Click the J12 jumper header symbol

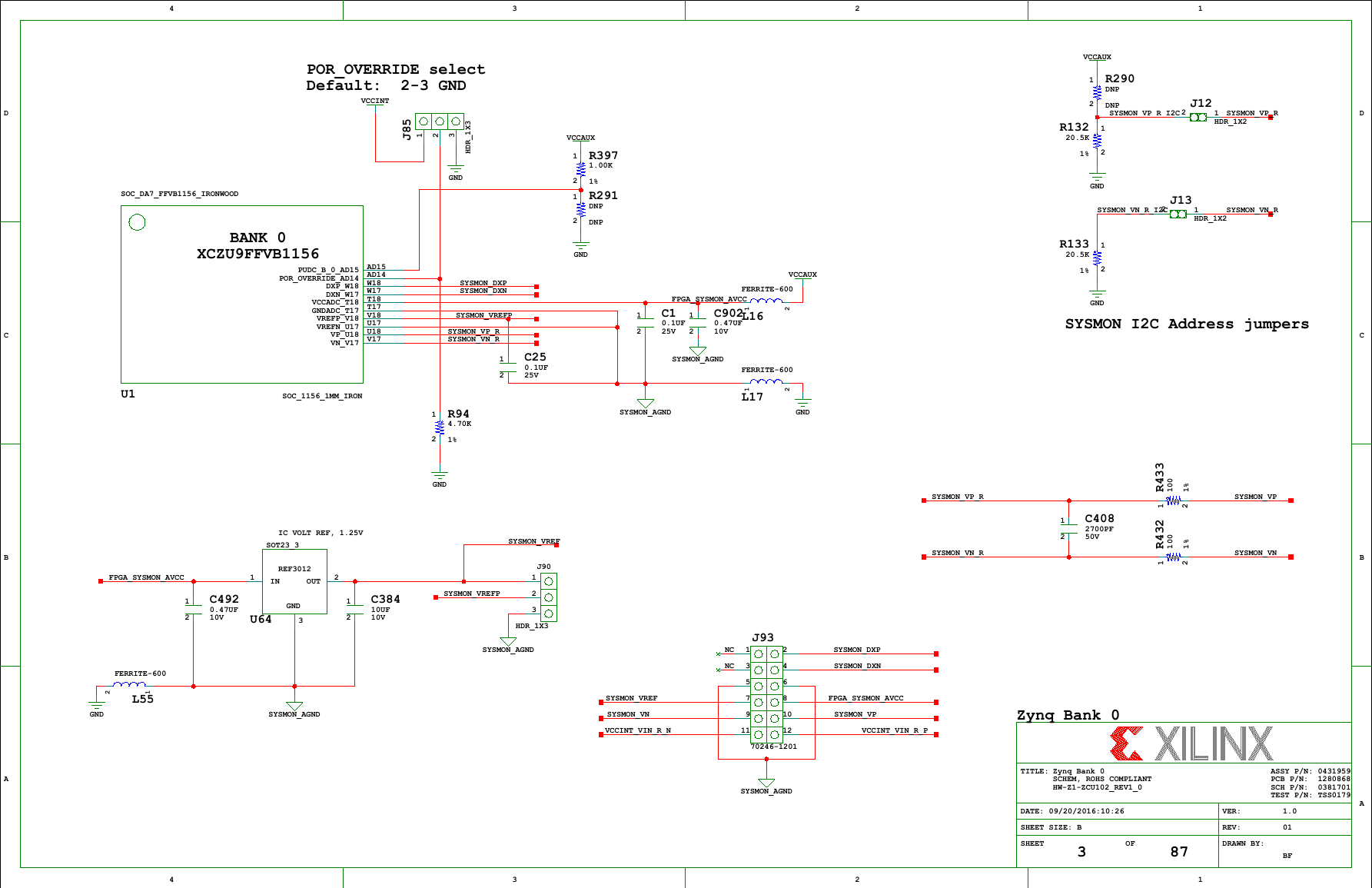click(1198, 118)
